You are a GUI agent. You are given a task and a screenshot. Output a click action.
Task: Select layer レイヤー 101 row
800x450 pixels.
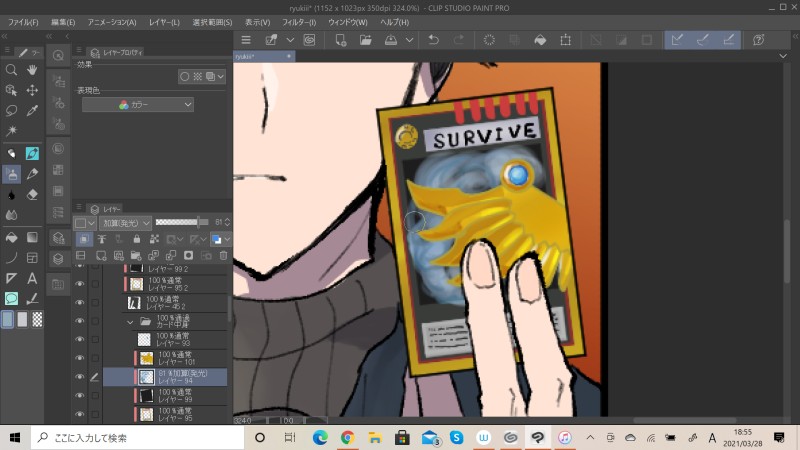point(165,358)
